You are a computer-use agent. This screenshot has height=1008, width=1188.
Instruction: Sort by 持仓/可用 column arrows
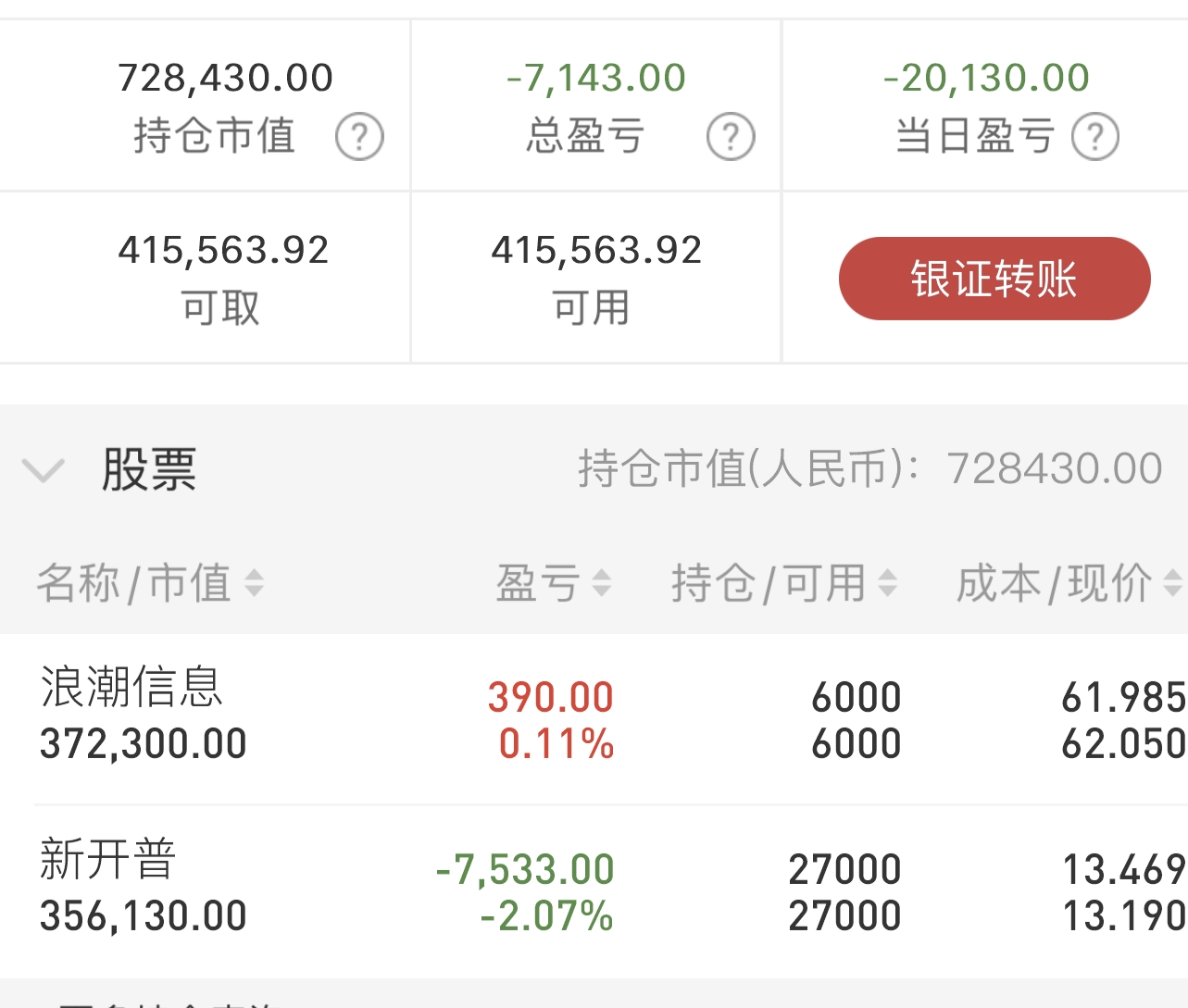[x=887, y=583]
